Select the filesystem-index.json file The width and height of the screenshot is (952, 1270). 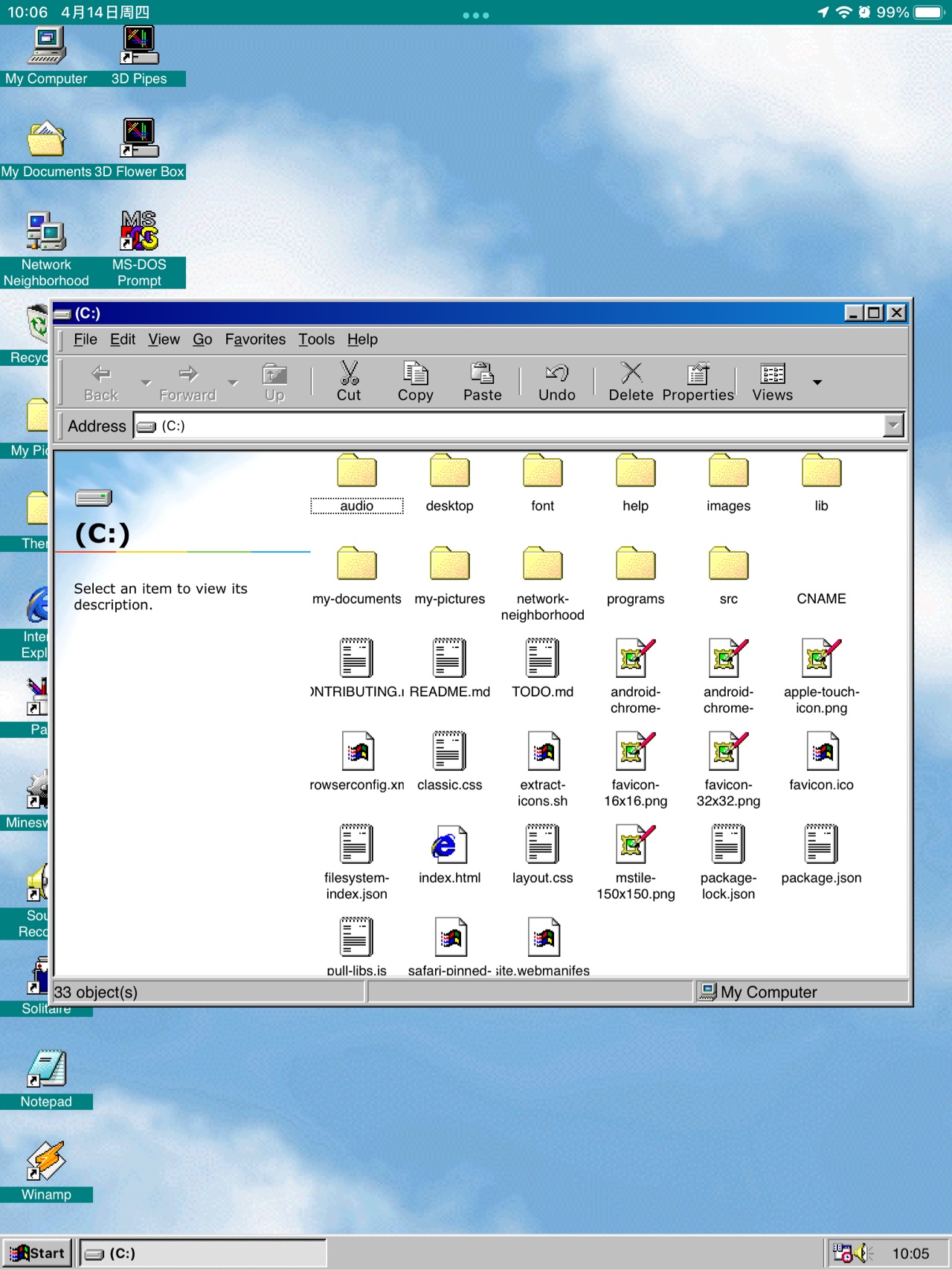coord(357,864)
